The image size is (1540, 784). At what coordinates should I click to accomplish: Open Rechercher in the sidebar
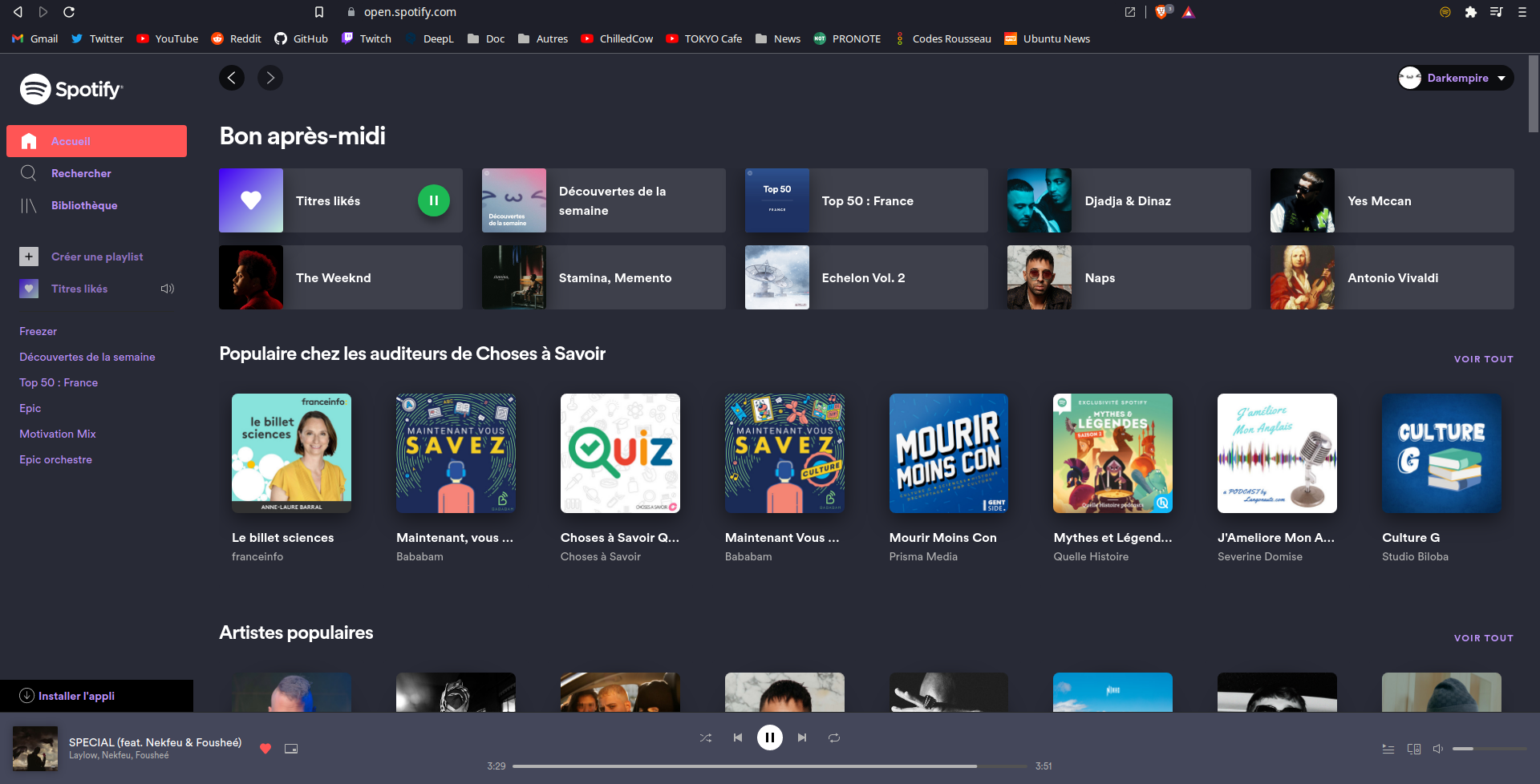point(96,173)
